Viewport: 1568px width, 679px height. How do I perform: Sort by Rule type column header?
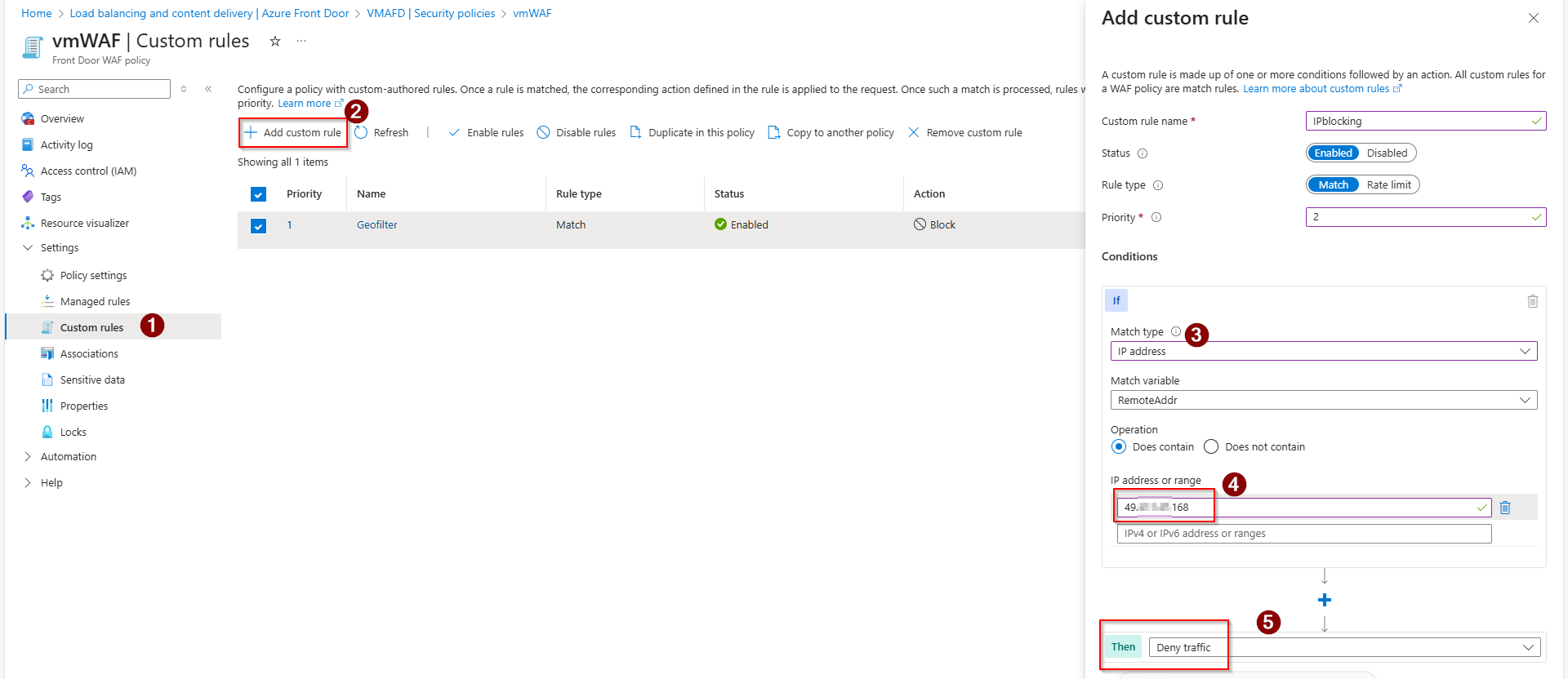click(x=578, y=193)
